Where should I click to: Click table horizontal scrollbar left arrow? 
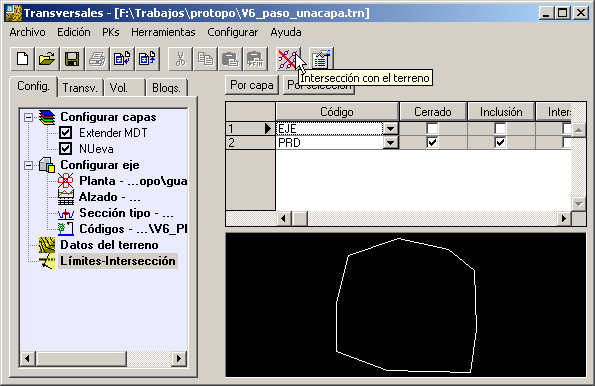(x=283, y=218)
